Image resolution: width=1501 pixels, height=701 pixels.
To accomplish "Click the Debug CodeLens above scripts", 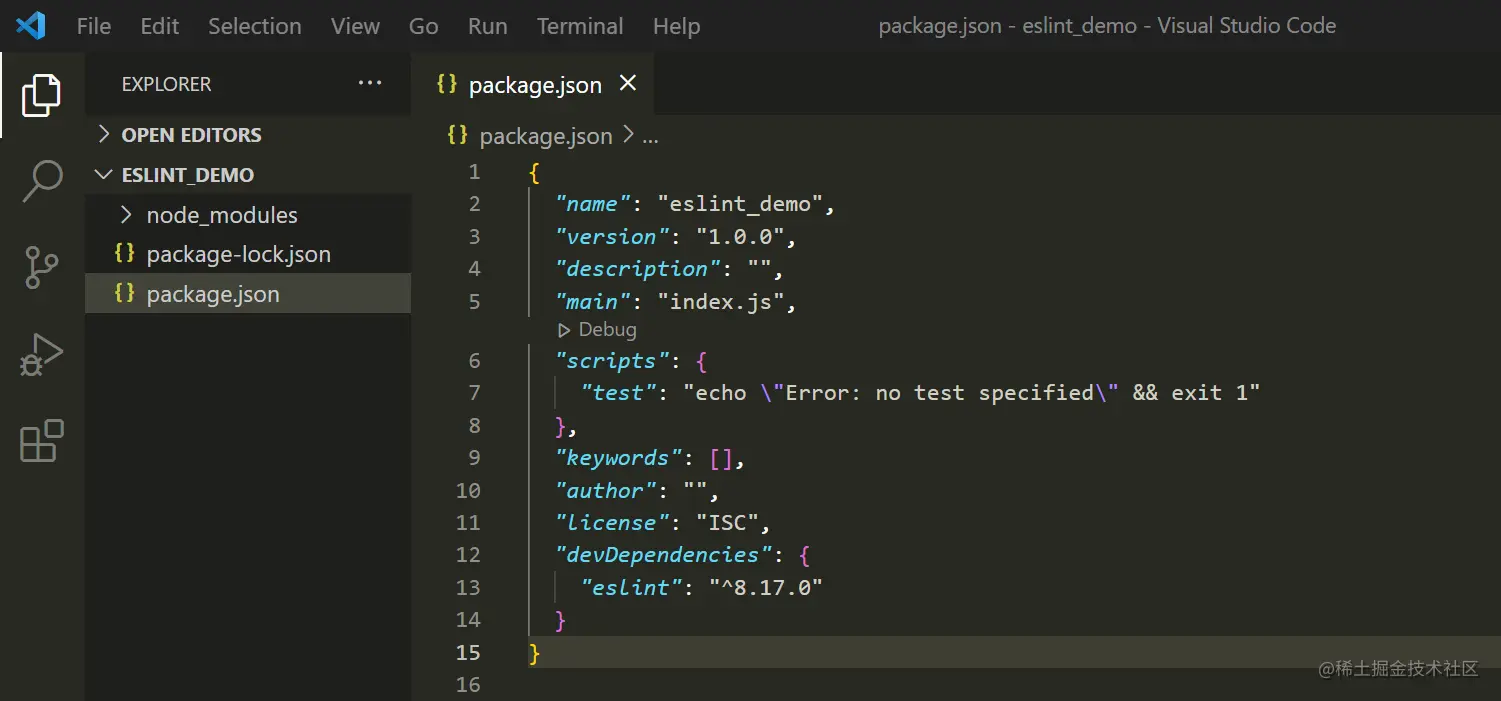I will [597, 329].
